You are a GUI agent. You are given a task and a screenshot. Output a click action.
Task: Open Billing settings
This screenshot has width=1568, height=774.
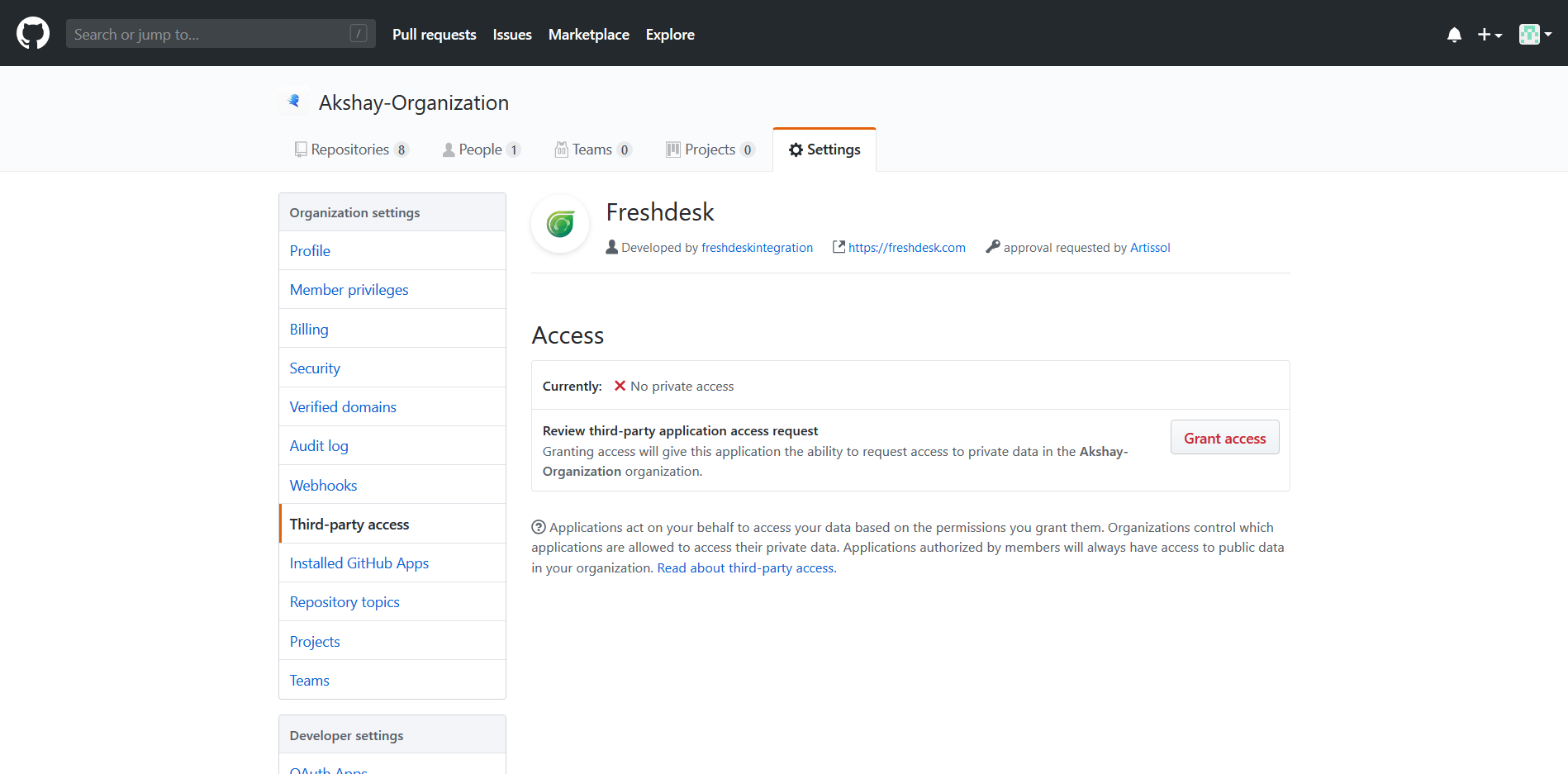tap(392, 329)
